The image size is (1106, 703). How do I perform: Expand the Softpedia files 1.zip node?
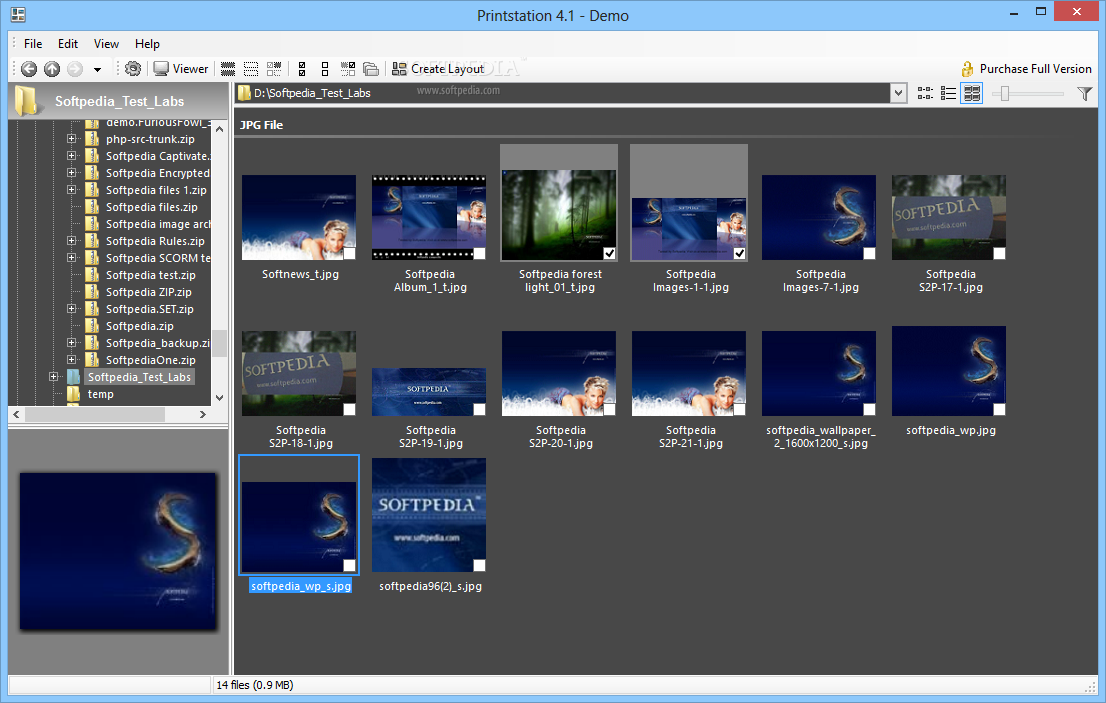tap(71, 190)
